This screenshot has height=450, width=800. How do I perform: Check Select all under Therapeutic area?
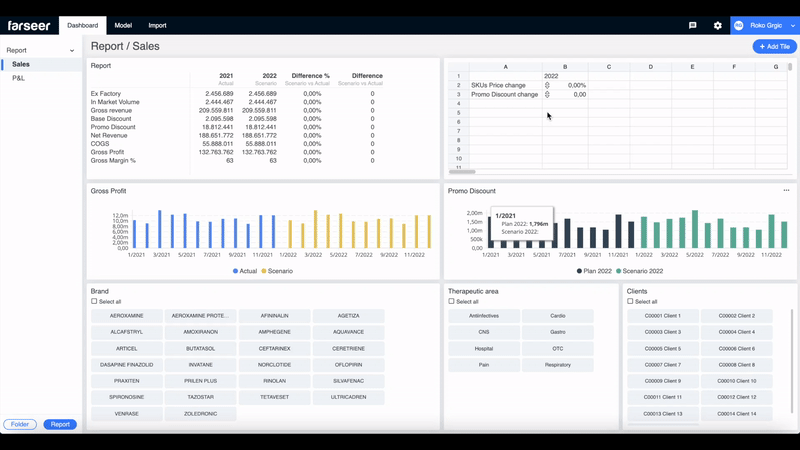451,301
